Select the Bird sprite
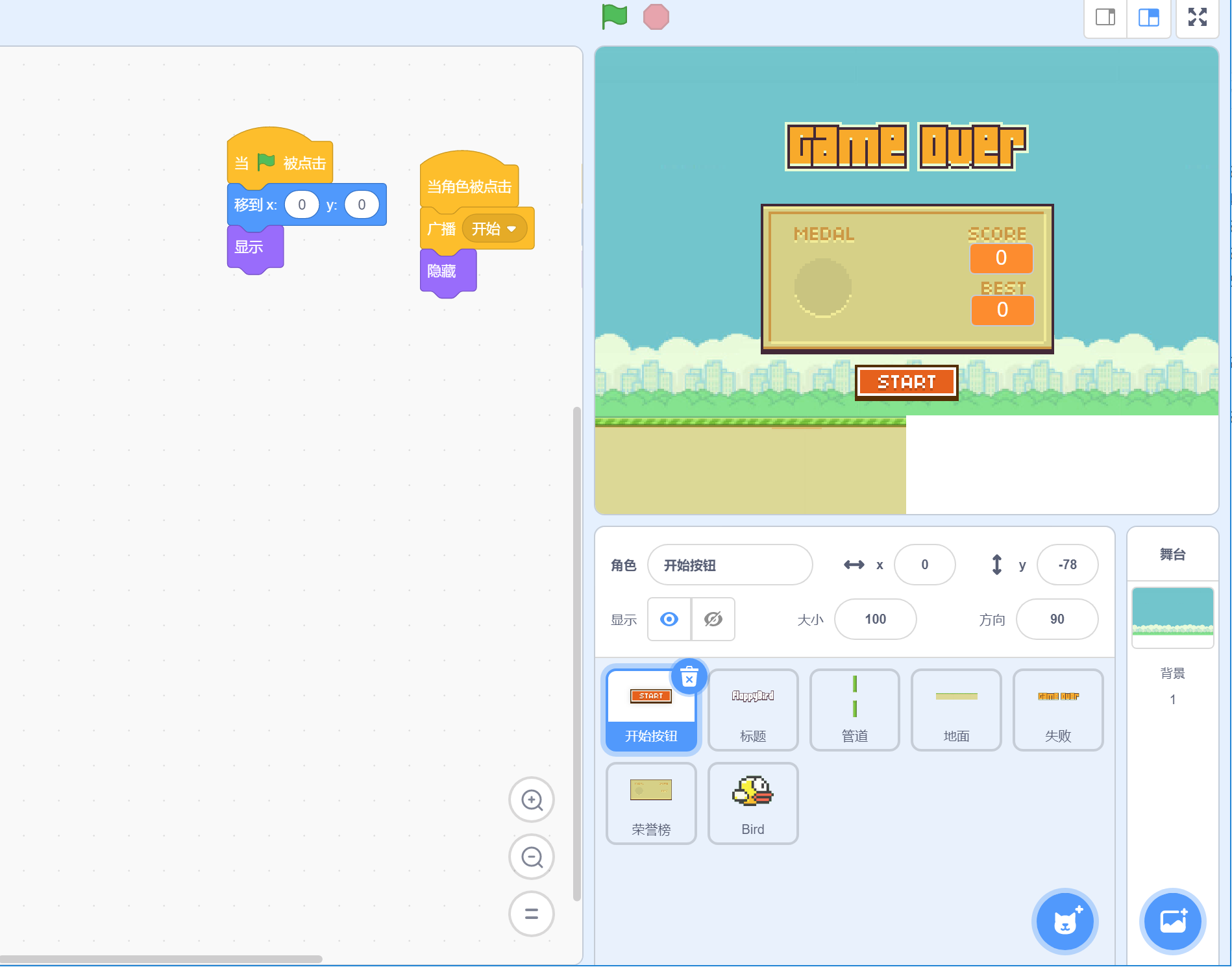This screenshot has height=967, width=1232. pyautogui.click(x=753, y=804)
